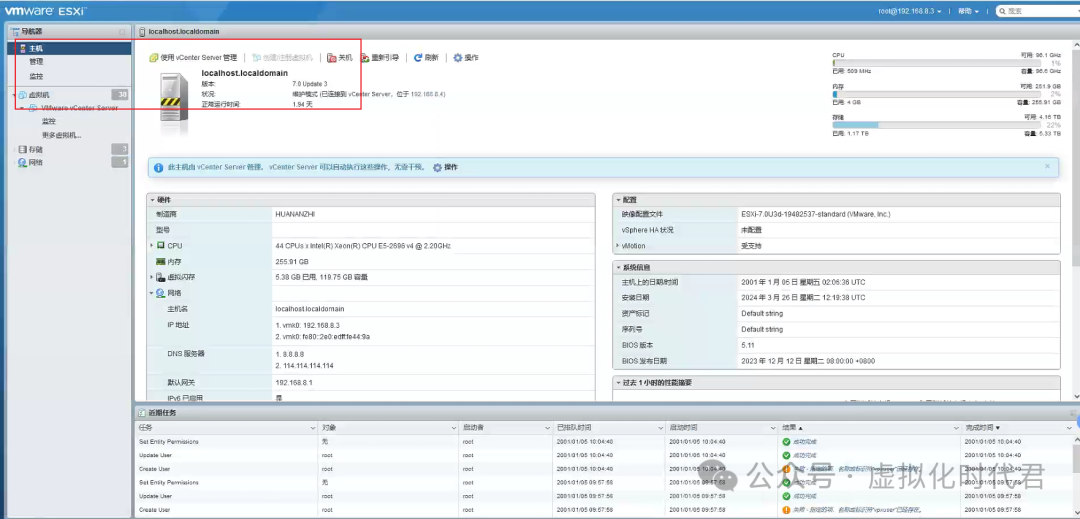Click the 存储 storage usage bar

click(936, 125)
